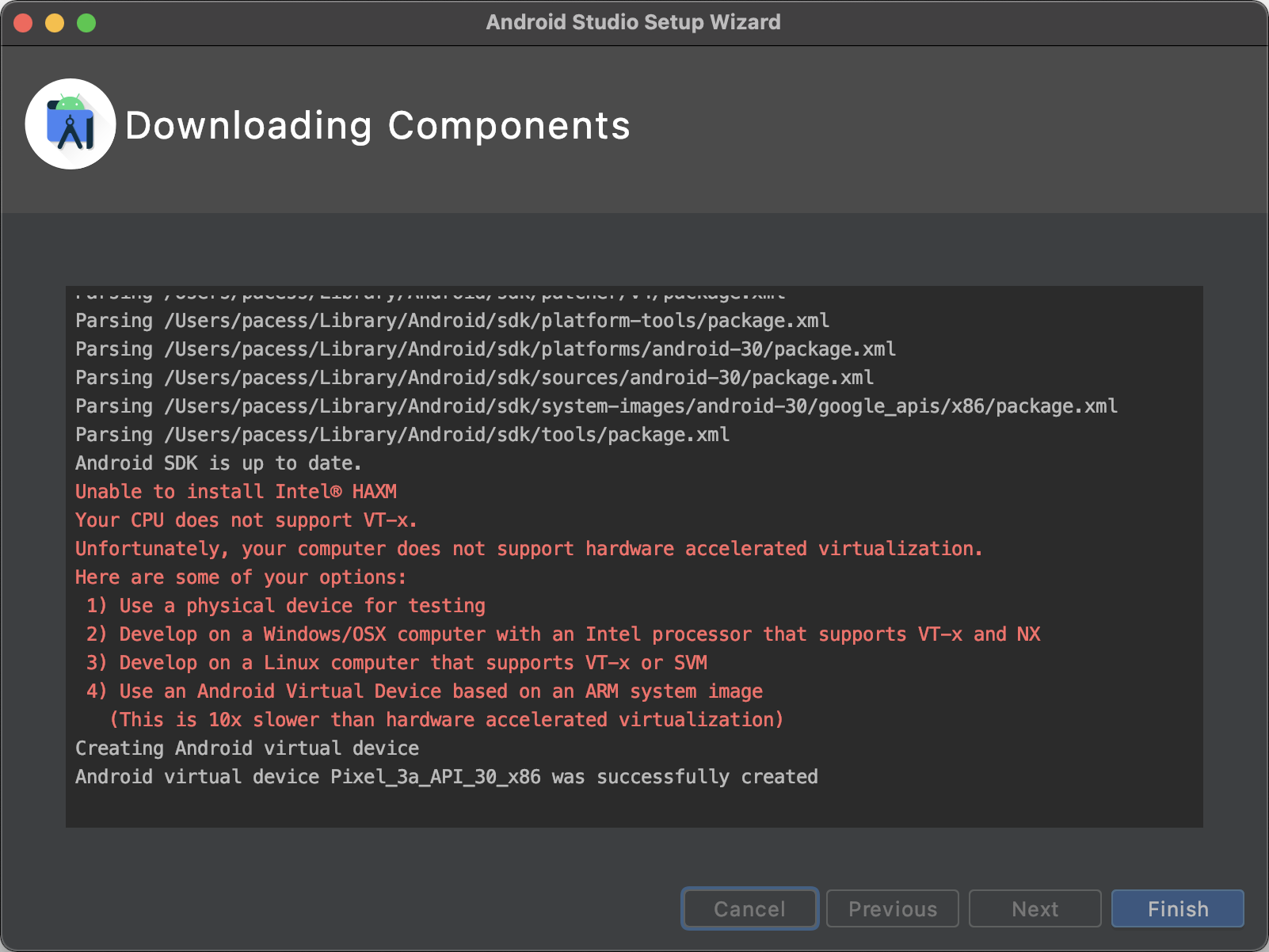1269x952 pixels.
Task: Click the system-images google_apis parsing entry
Action: [596, 406]
